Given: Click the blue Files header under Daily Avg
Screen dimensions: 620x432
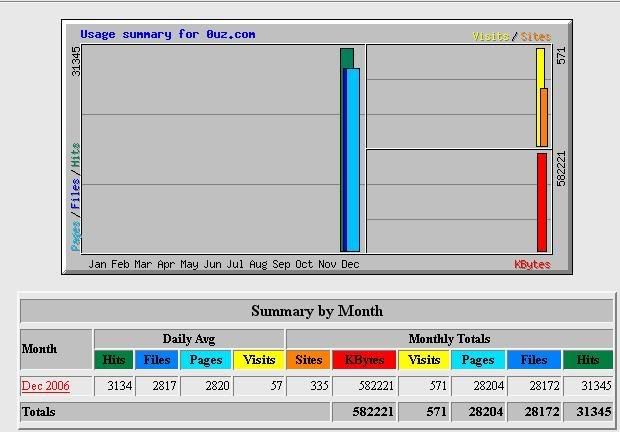Looking at the screenshot, I should tap(157, 359).
